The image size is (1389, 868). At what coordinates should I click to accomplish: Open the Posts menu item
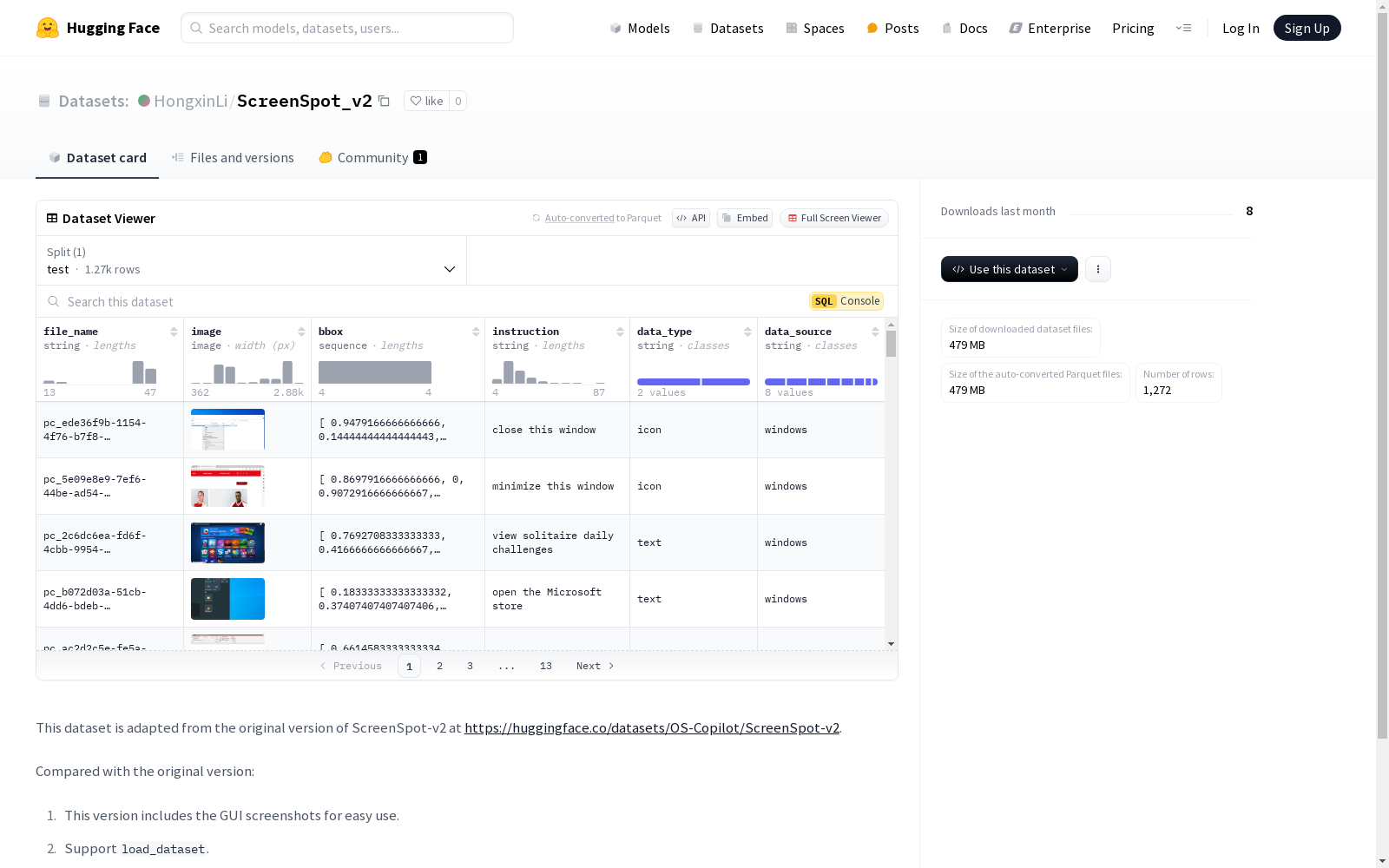point(893,28)
